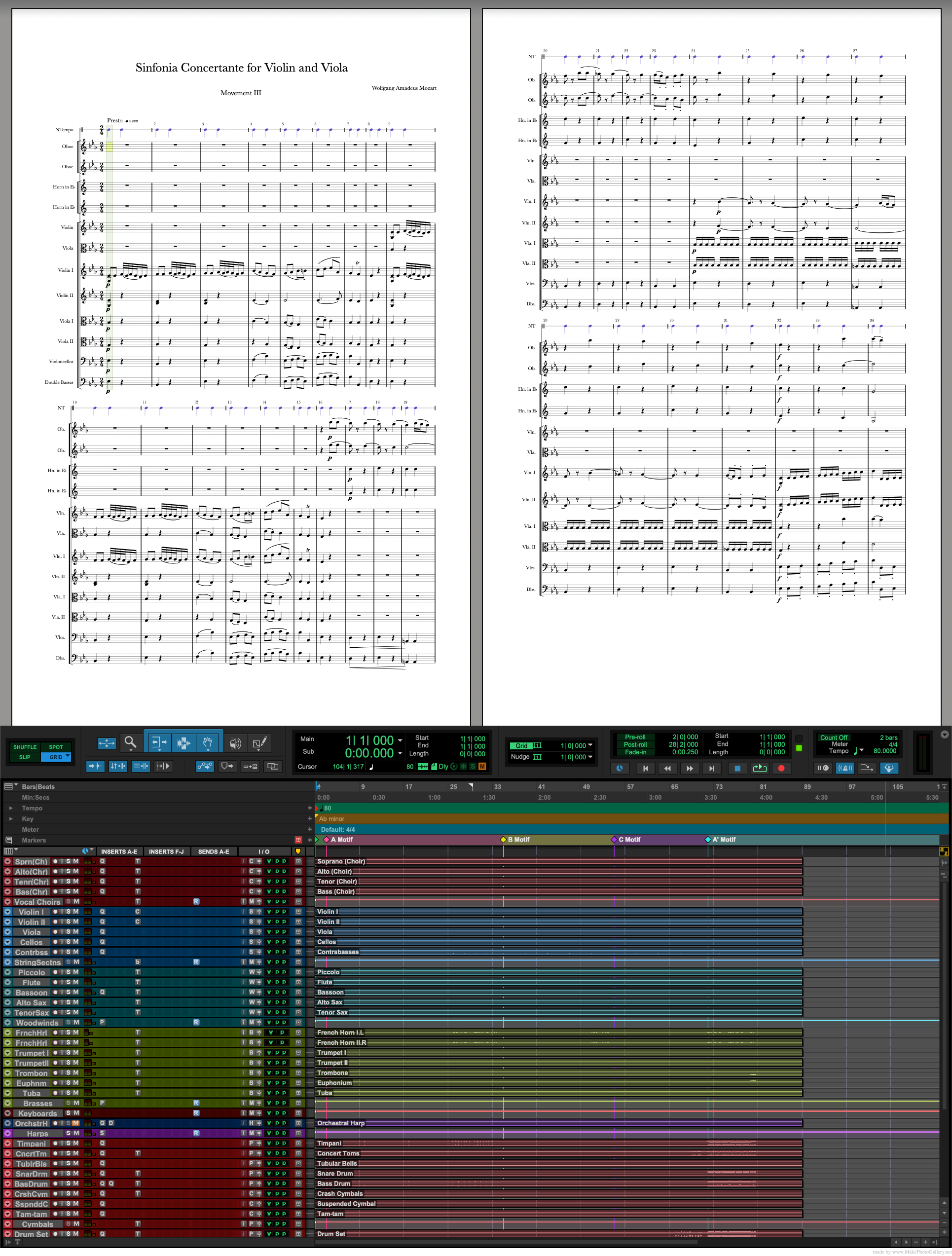Switch to SHUFFLE edit mode
Image resolution: width=952 pixels, height=1256 pixels.
pyautogui.click(x=24, y=747)
